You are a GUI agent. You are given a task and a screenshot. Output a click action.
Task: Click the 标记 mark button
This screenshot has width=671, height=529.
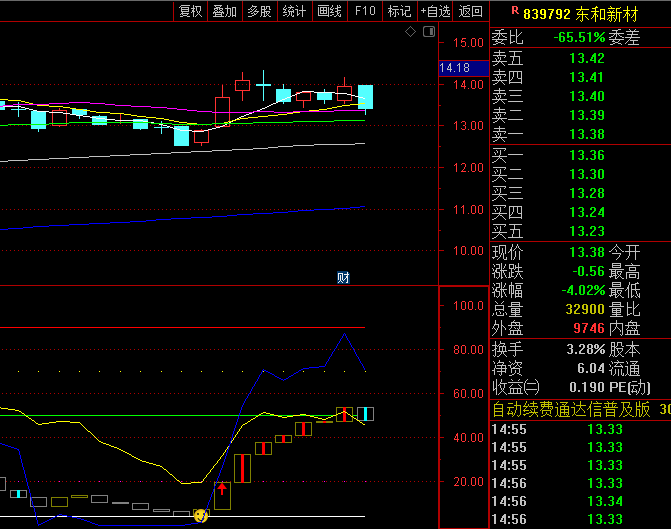pyautogui.click(x=399, y=11)
